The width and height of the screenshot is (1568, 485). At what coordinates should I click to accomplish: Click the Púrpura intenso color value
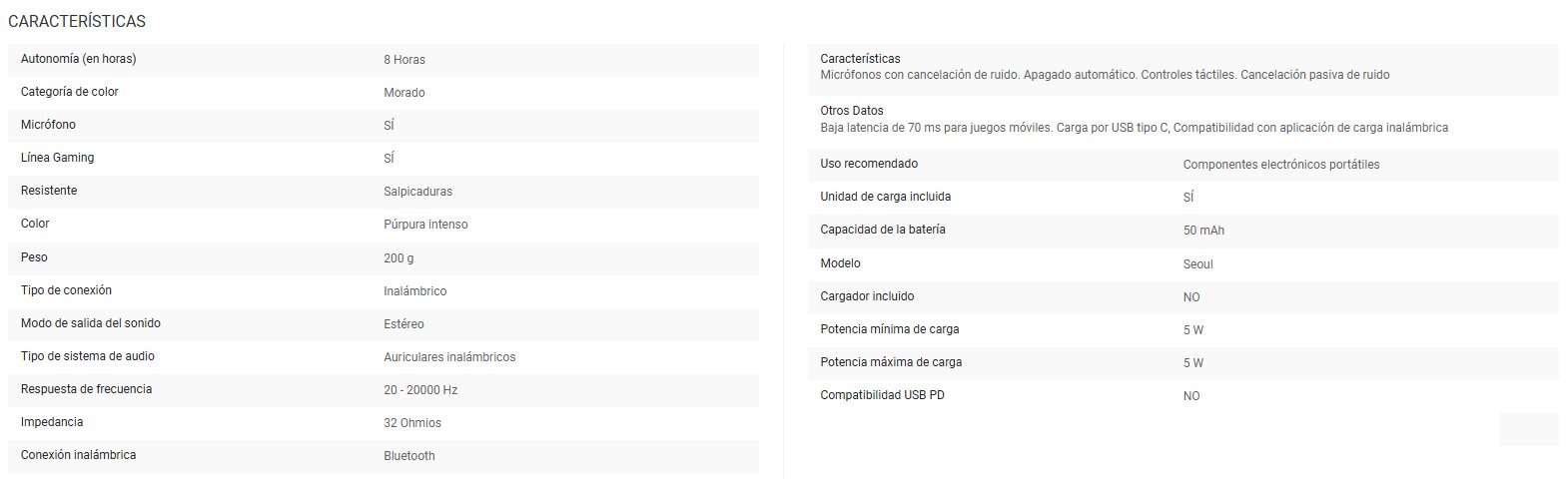425,225
